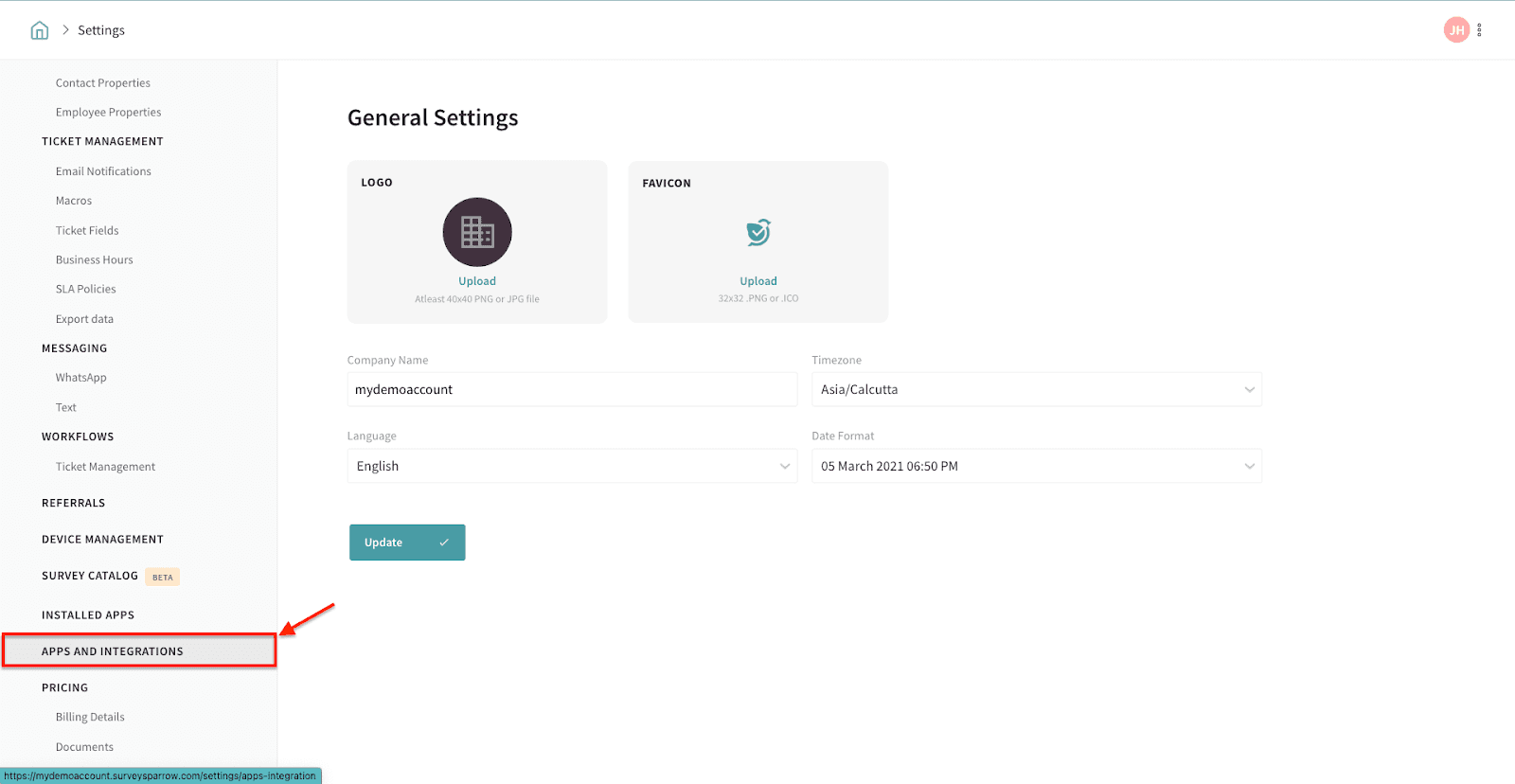1515x784 pixels.
Task: Click Upload link under Logo
Action: (477, 281)
